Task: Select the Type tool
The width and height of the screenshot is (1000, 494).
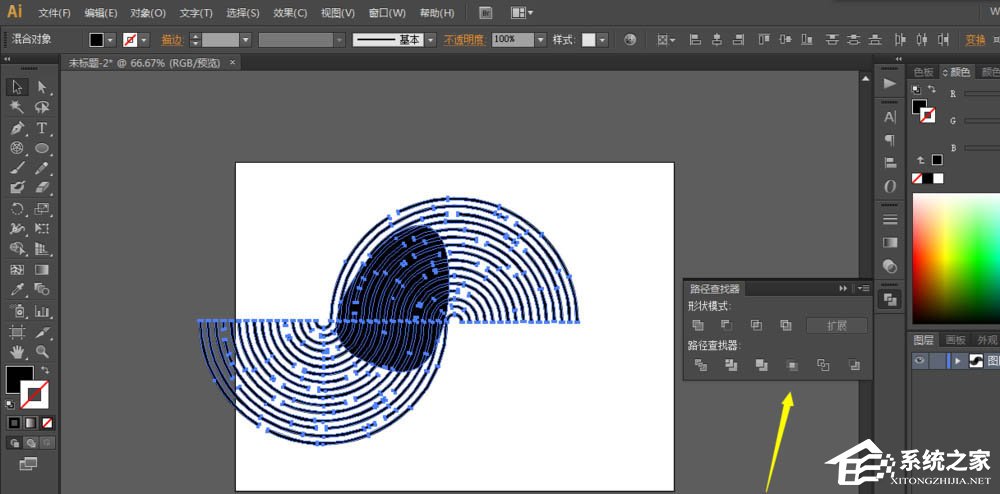Action: (42, 128)
